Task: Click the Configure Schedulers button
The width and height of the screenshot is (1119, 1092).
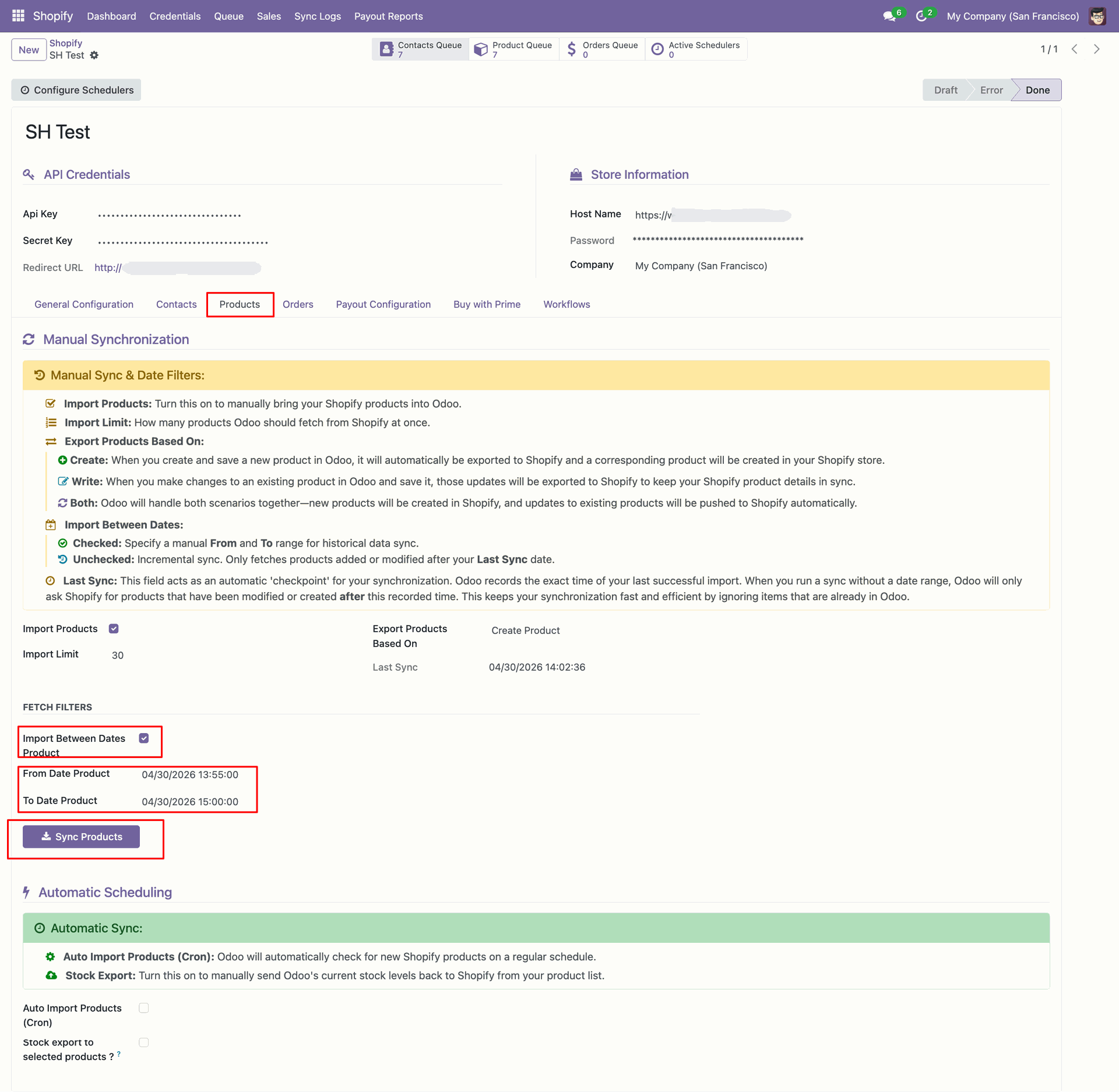Action: (x=76, y=90)
